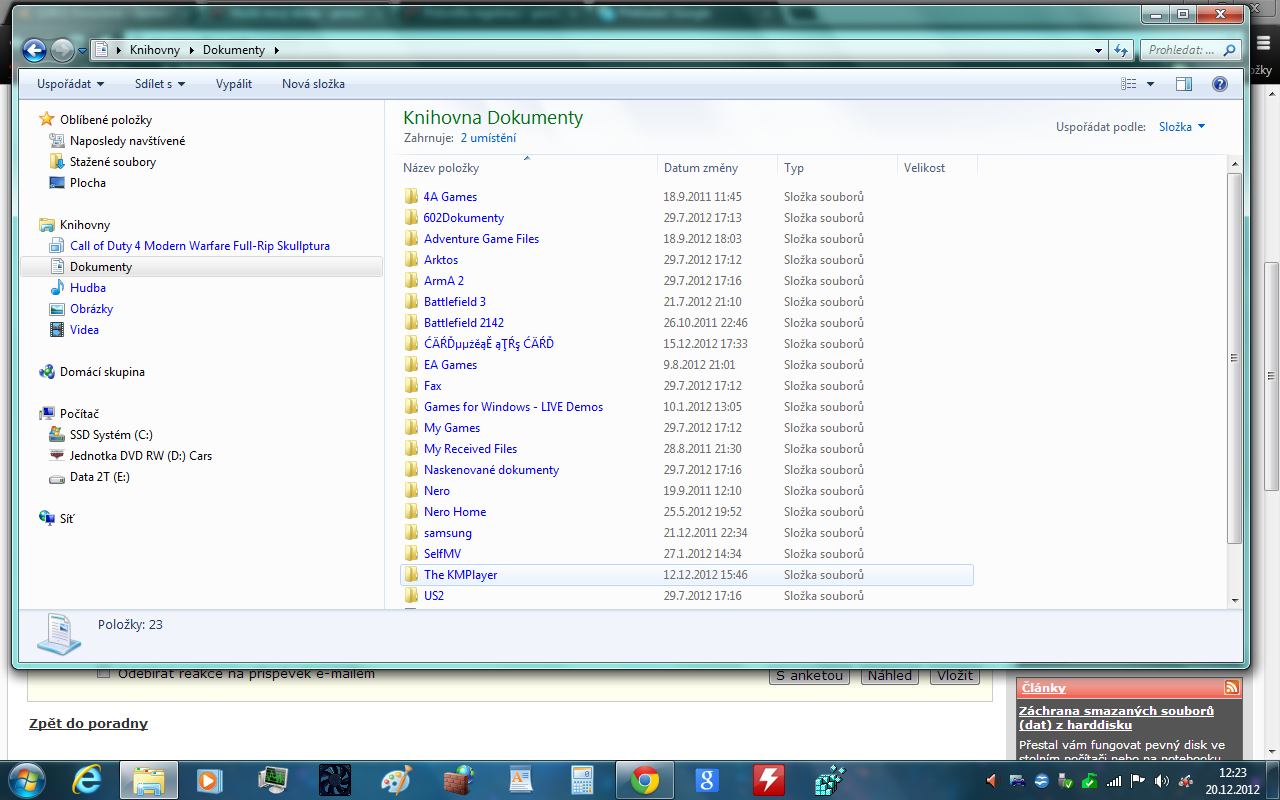Image resolution: width=1280 pixels, height=800 pixels.
Task: Click the 'S anketou' button in browser
Action: point(809,675)
